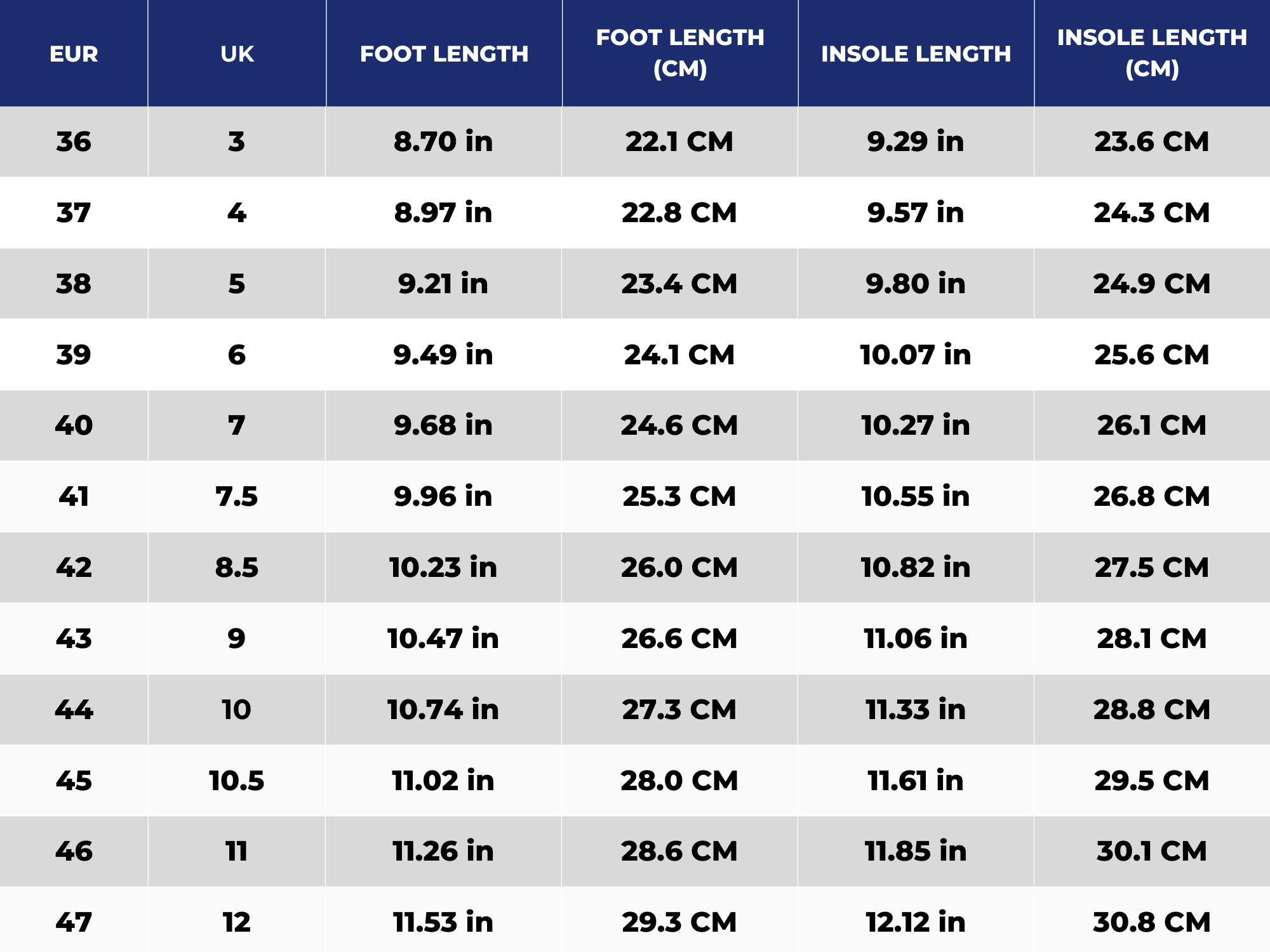1270x952 pixels.
Task: Click the 30.1 CM insole length cell
Action: point(1152,851)
